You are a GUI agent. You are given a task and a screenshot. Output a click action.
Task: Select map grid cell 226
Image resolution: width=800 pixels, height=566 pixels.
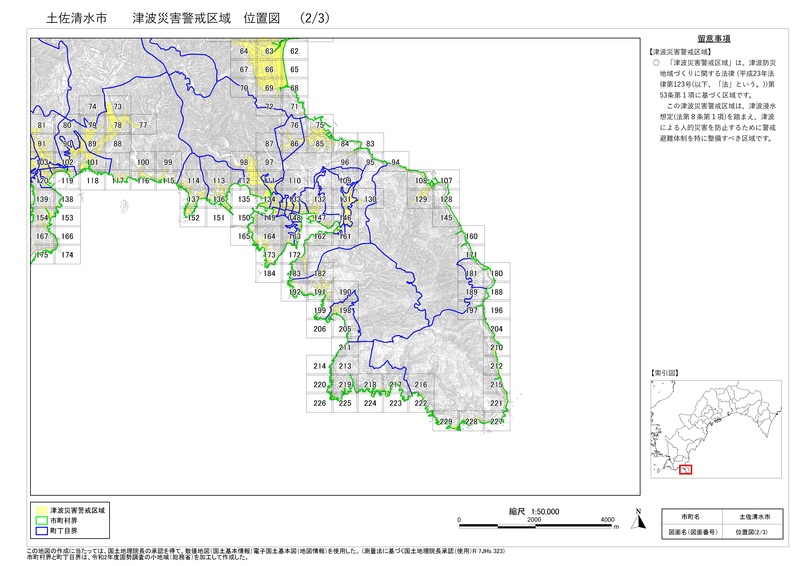click(x=319, y=403)
